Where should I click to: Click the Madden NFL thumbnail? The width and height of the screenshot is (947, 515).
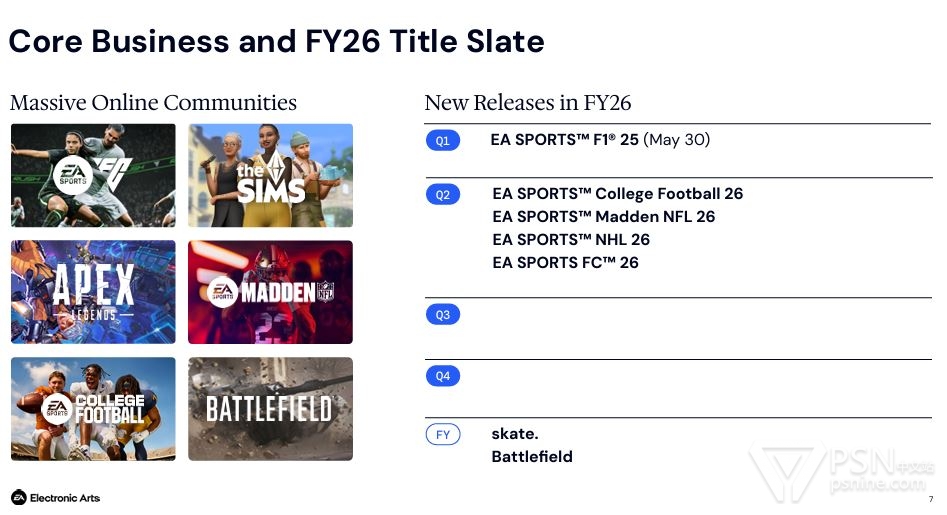coord(271,292)
